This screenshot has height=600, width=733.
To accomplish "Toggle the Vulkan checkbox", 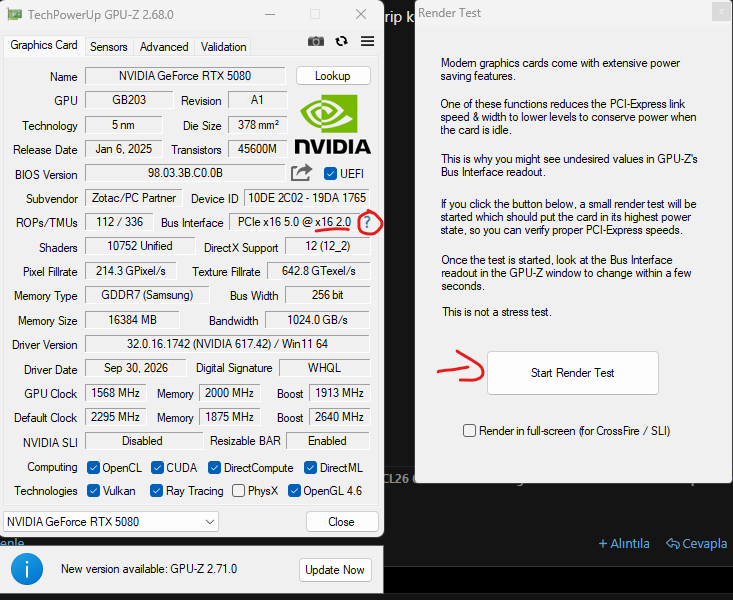I will coord(93,491).
